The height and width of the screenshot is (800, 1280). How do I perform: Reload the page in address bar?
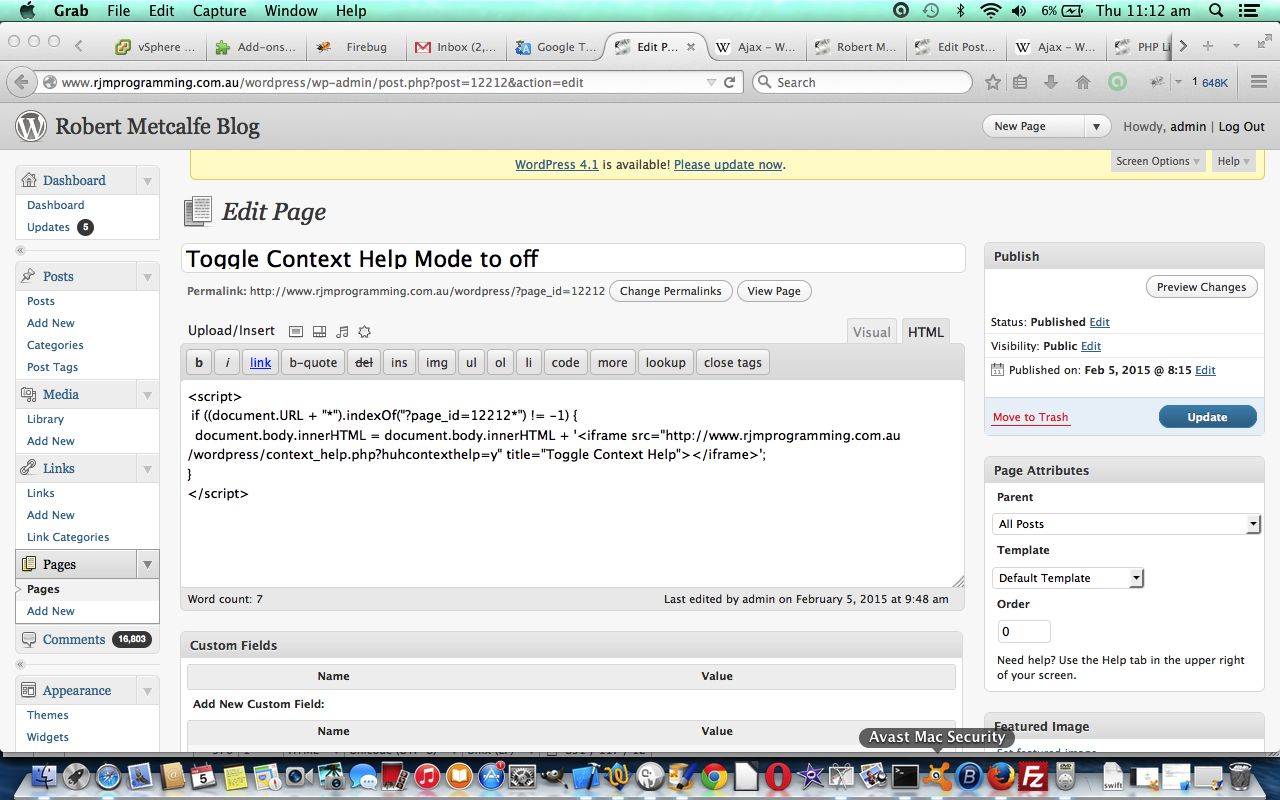click(x=730, y=82)
